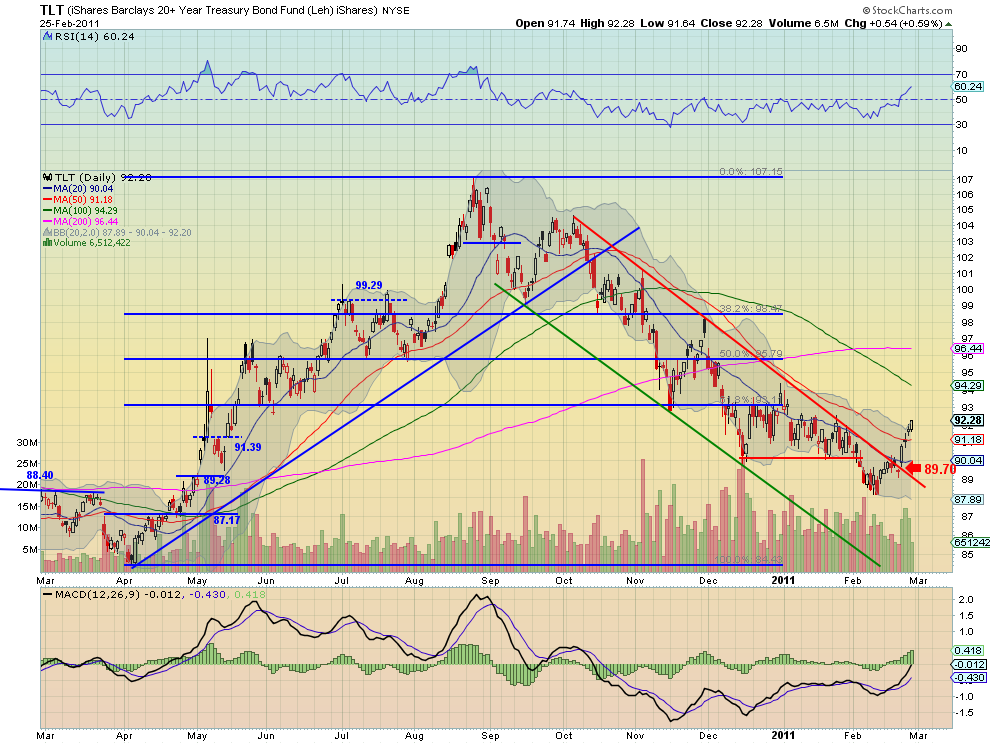Screen dimensions: 990x744
Task: Click the candlestick icon beside TLT (Daily)
Action: [x=48, y=177]
